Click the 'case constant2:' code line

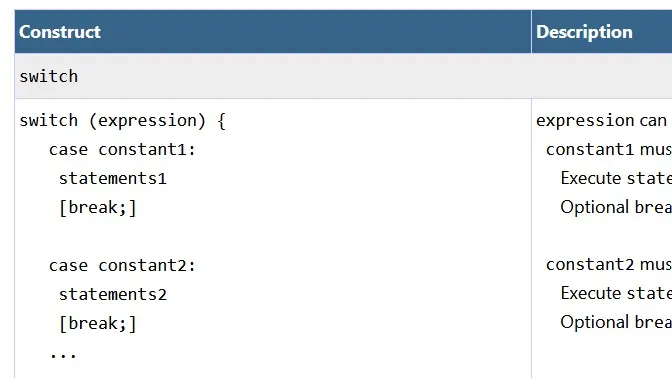tap(122, 265)
